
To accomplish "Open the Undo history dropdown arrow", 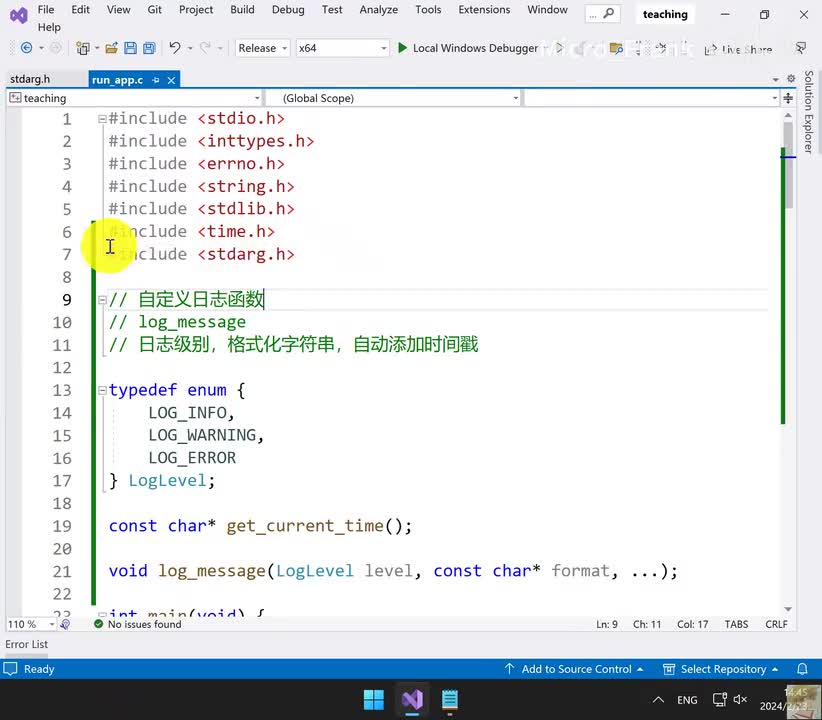I will tap(190, 49).
